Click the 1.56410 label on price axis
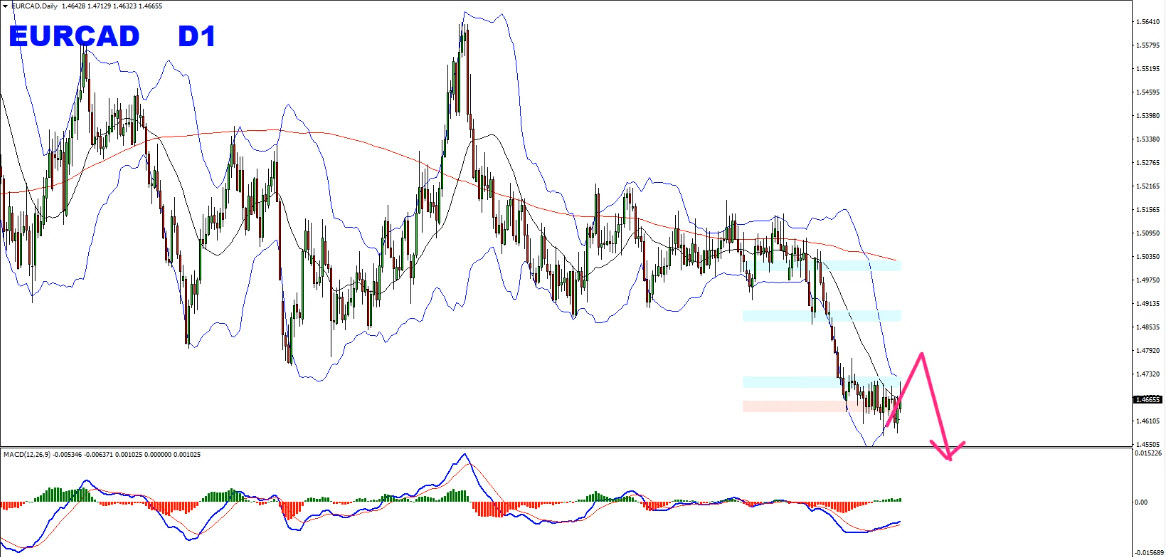This screenshot has height=557, width=1166. pos(1147,22)
